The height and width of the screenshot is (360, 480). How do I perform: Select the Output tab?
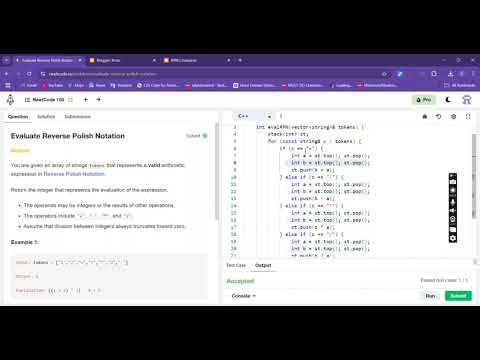coord(263,265)
